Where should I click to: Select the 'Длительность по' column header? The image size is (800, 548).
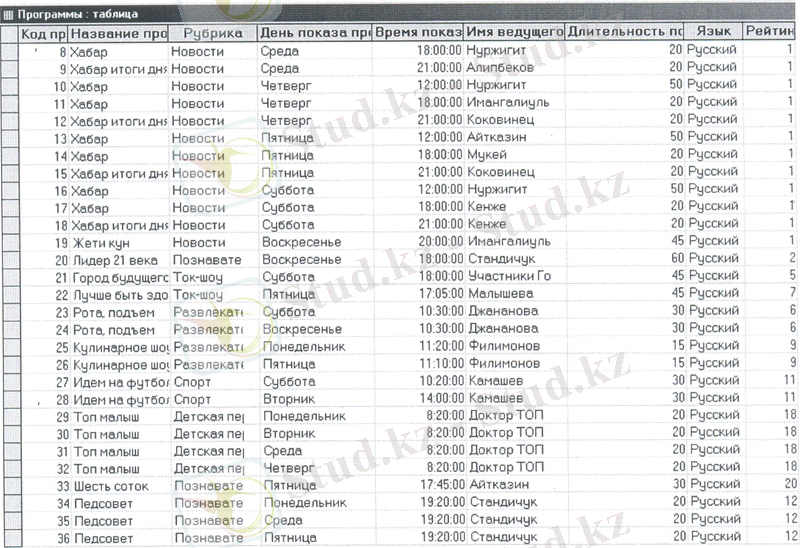point(624,32)
